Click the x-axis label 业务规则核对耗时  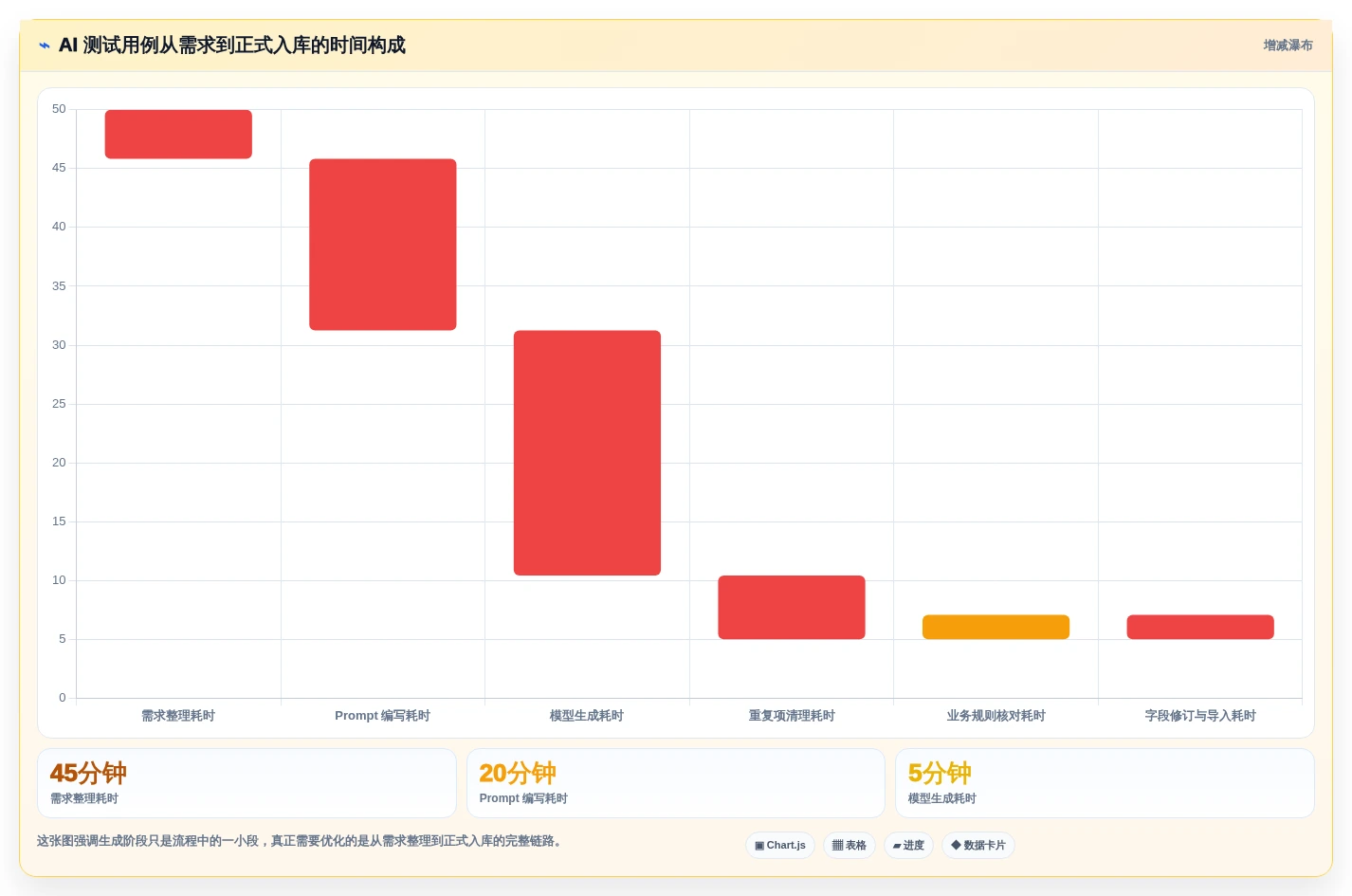pyautogui.click(x=996, y=716)
